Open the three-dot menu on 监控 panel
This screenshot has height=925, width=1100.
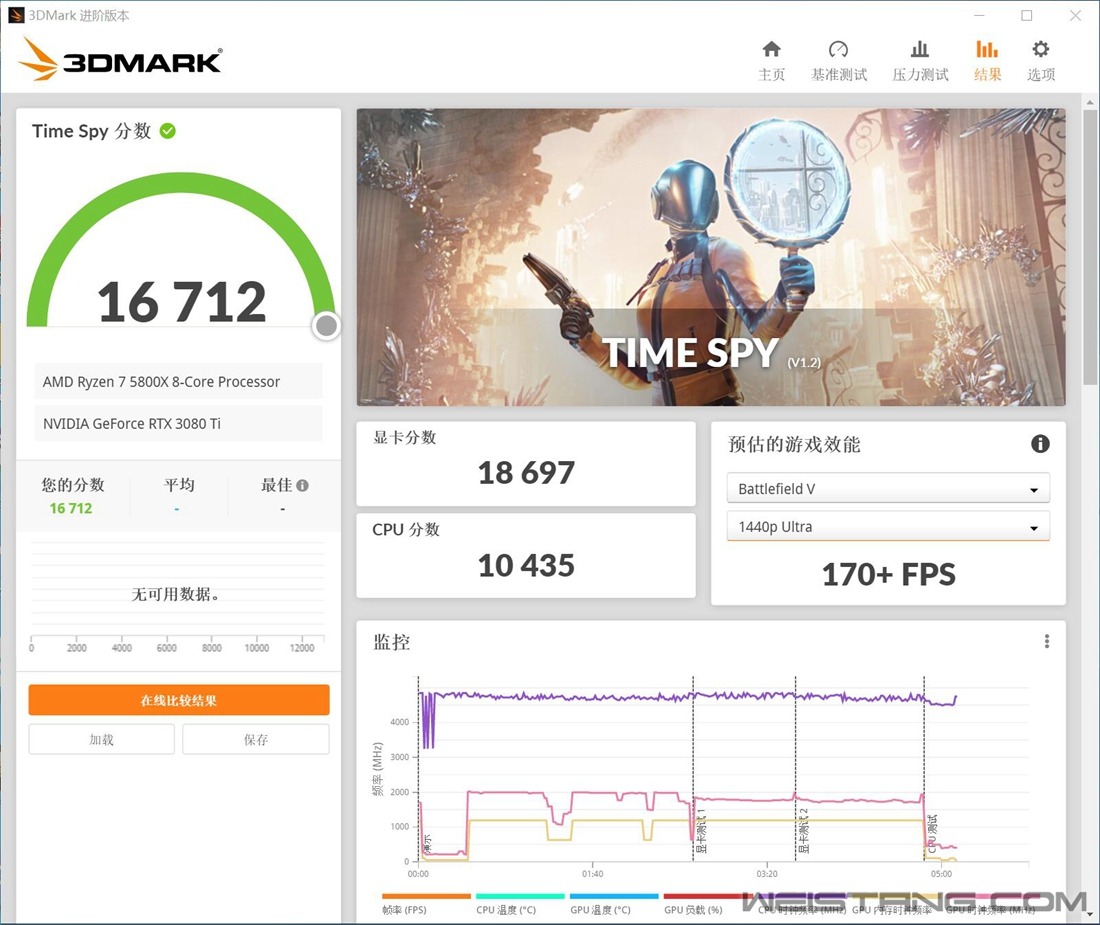click(1047, 641)
